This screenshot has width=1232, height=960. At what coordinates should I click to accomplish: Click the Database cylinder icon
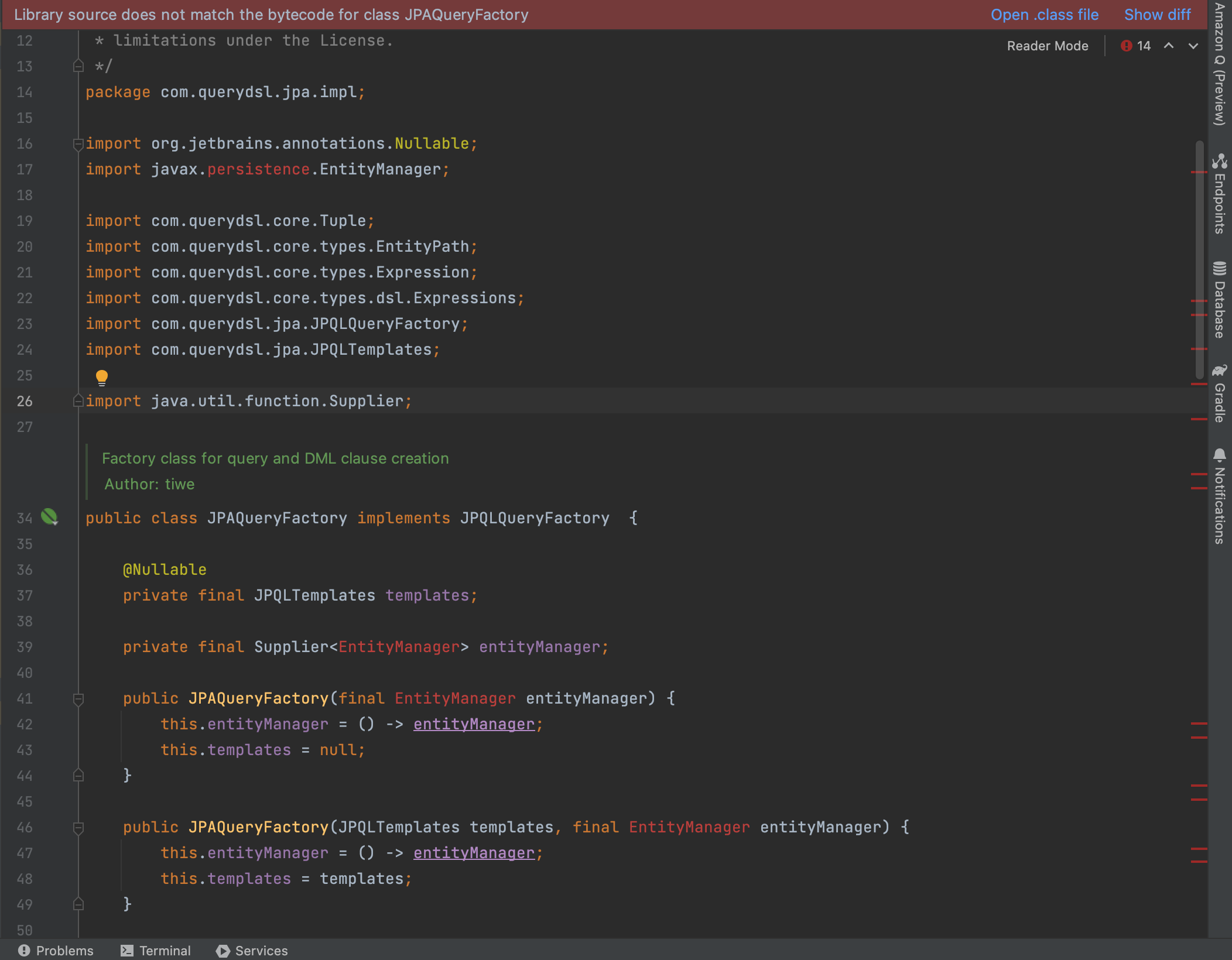1220,269
